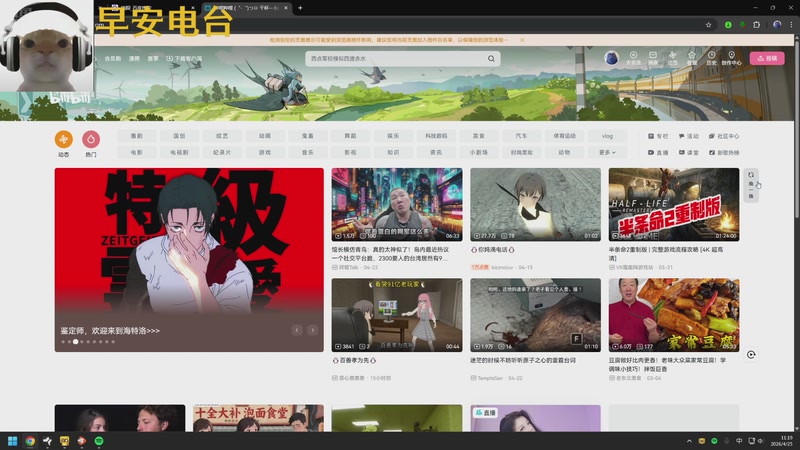Open 消息 messages icon in header
Viewport: 800px width, 450px height.
(x=653, y=58)
